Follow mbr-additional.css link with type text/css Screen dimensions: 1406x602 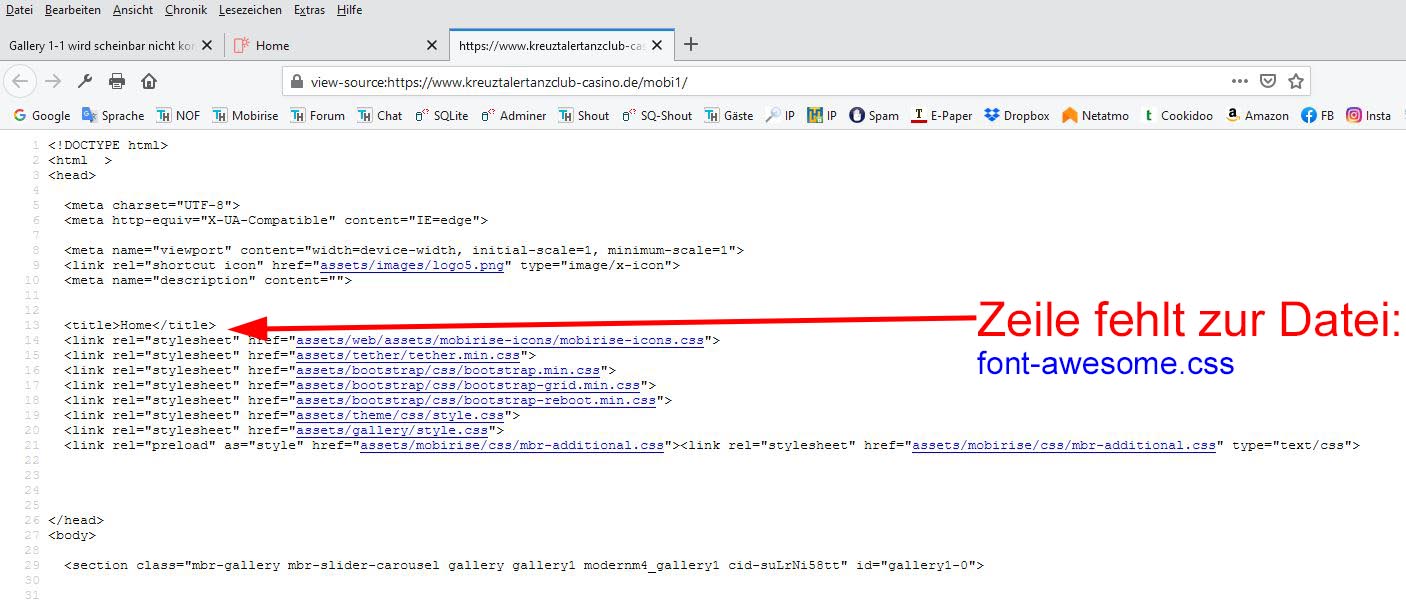pos(1064,445)
